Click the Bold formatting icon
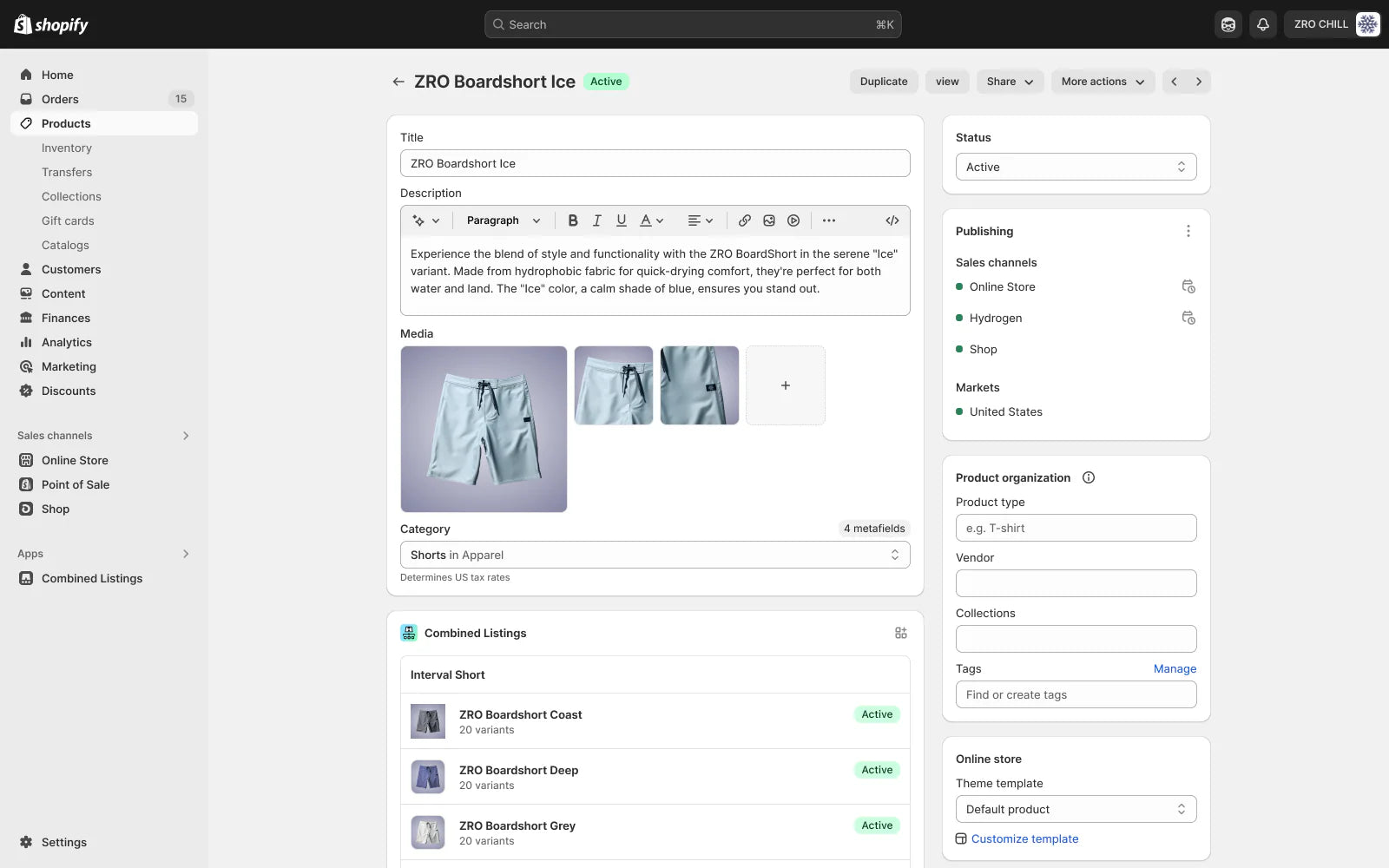The height and width of the screenshot is (868, 1389). pyautogui.click(x=572, y=220)
